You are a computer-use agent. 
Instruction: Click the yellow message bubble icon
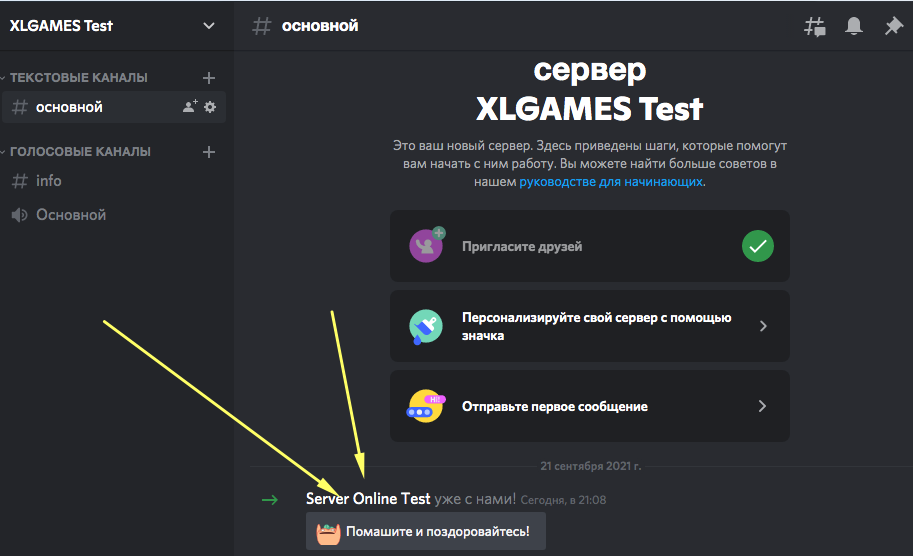426,406
